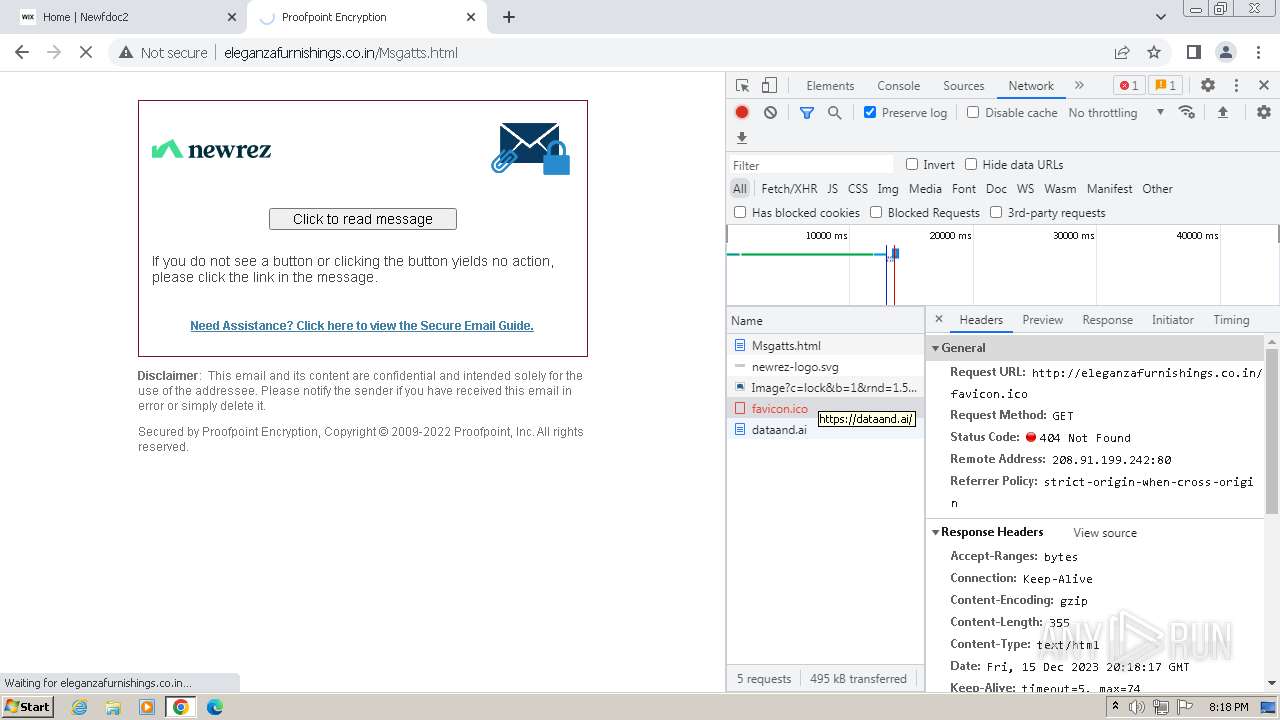Filter requests by Doc type

[x=996, y=189]
